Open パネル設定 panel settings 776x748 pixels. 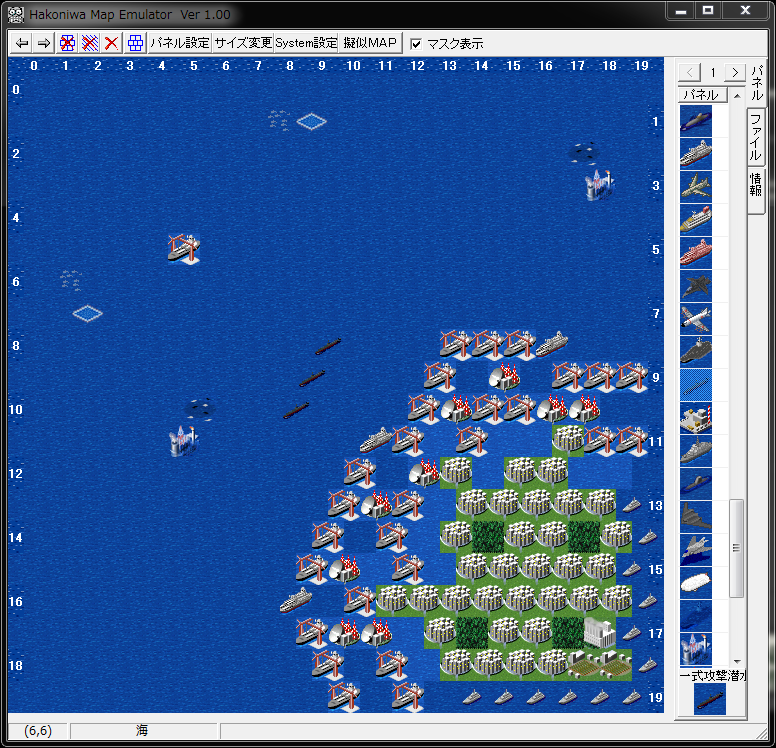point(180,43)
